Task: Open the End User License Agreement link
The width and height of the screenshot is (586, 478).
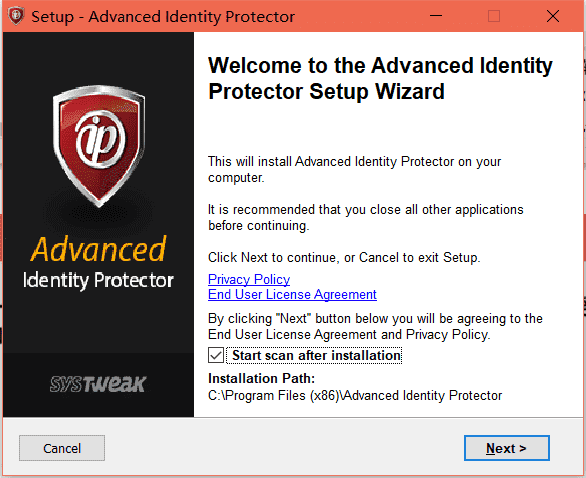Action: pos(292,294)
